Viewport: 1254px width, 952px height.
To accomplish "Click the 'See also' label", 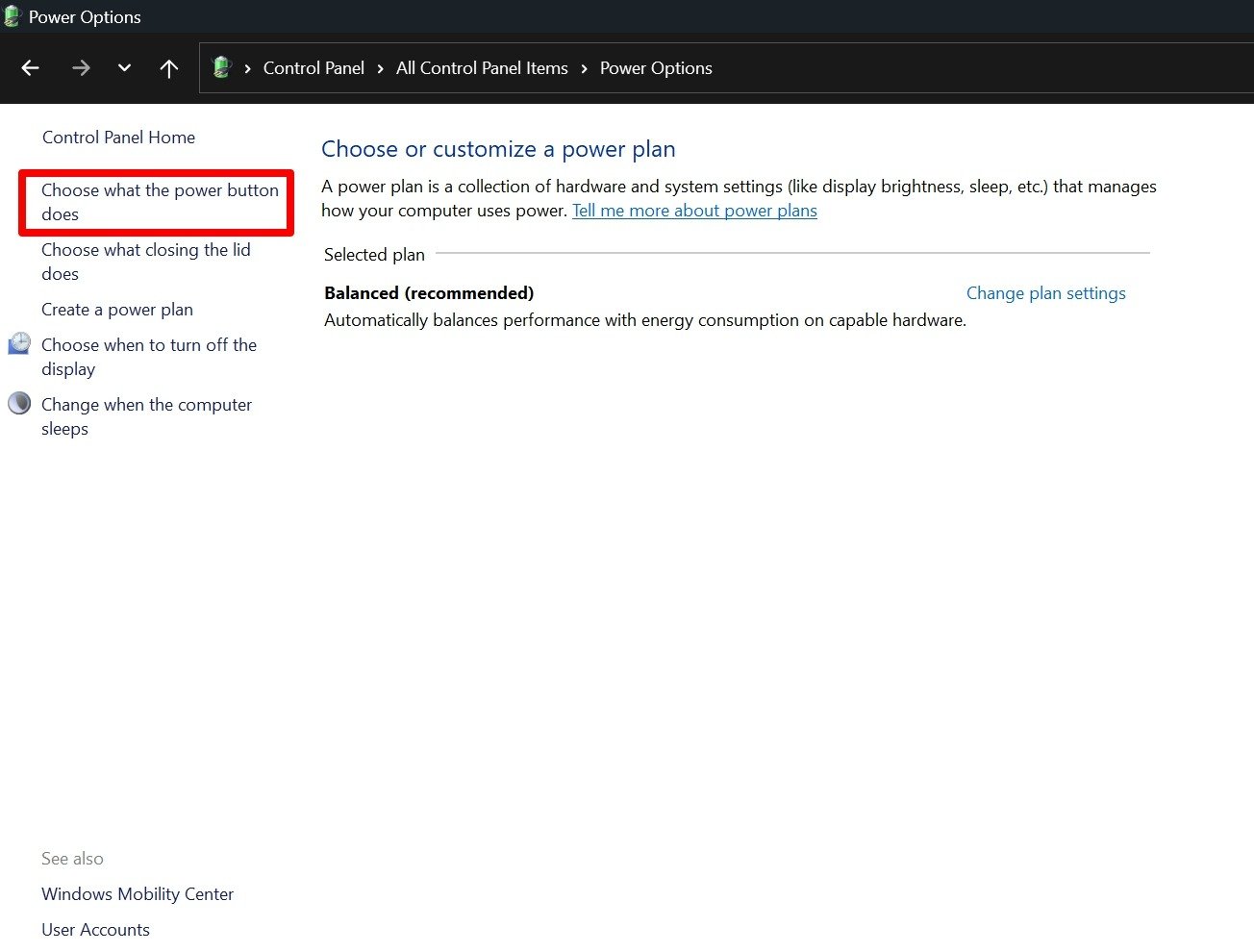I will coord(72,859).
